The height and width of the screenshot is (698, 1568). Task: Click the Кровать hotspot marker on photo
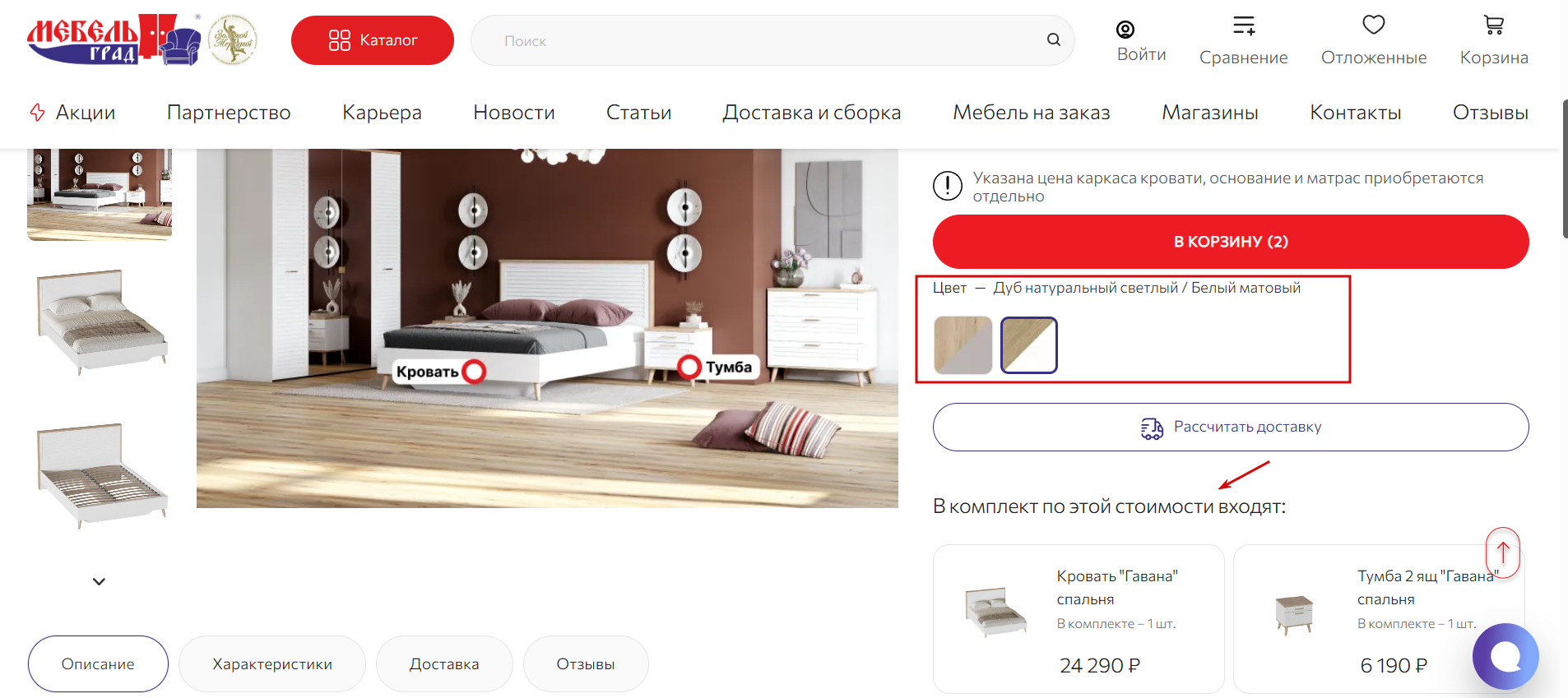pyautogui.click(x=474, y=372)
